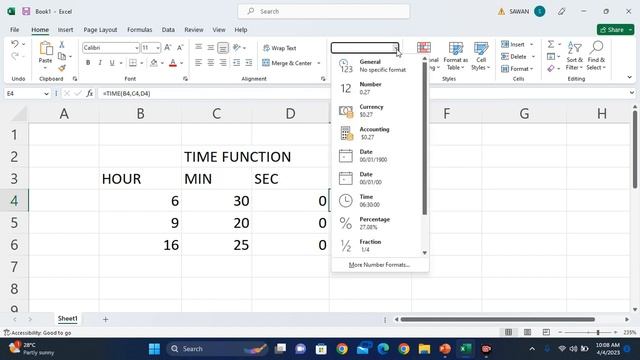Click the AutoSum sigma icon

pyautogui.click(x=551, y=44)
